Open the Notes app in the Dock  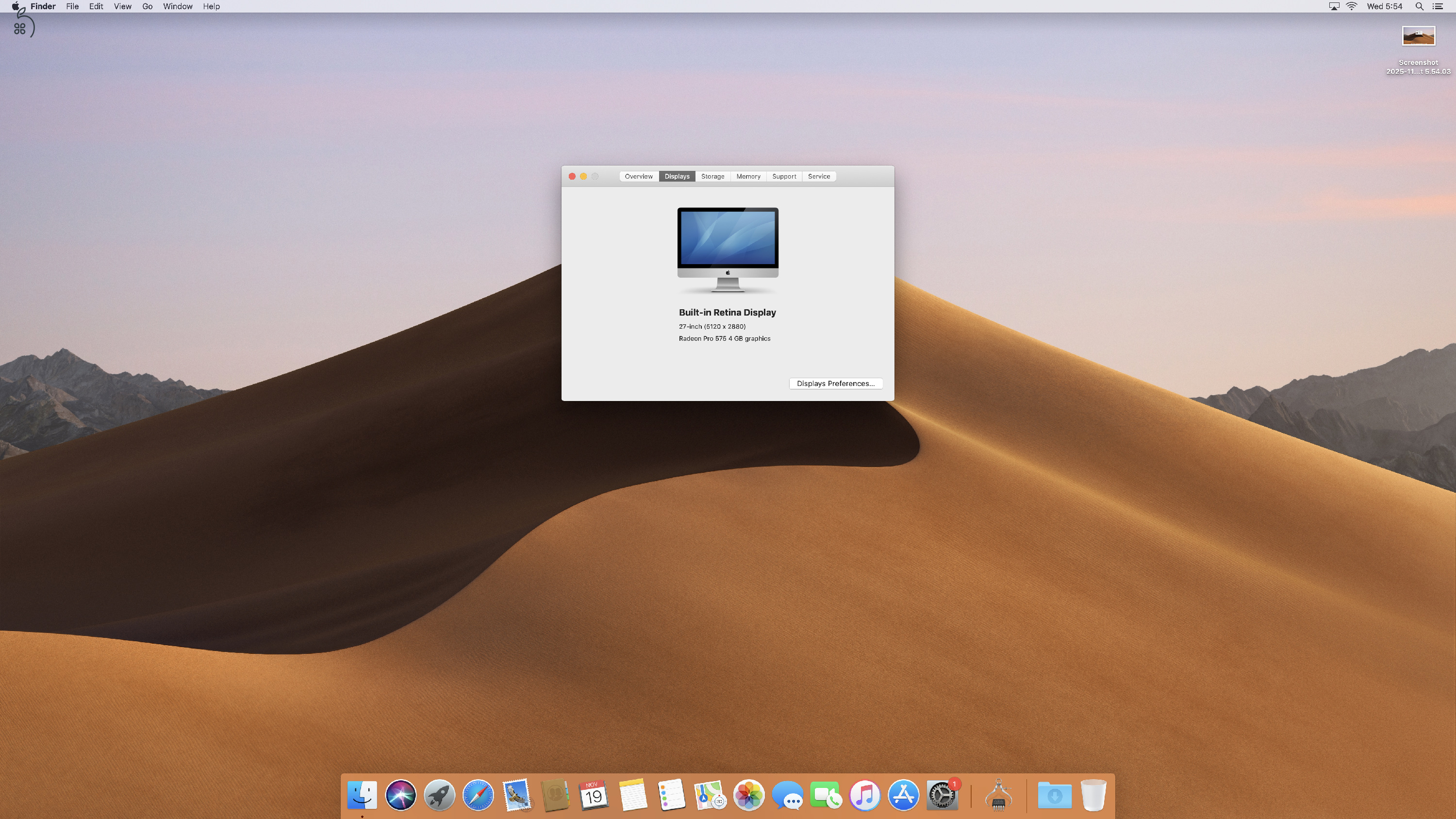point(632,795)
